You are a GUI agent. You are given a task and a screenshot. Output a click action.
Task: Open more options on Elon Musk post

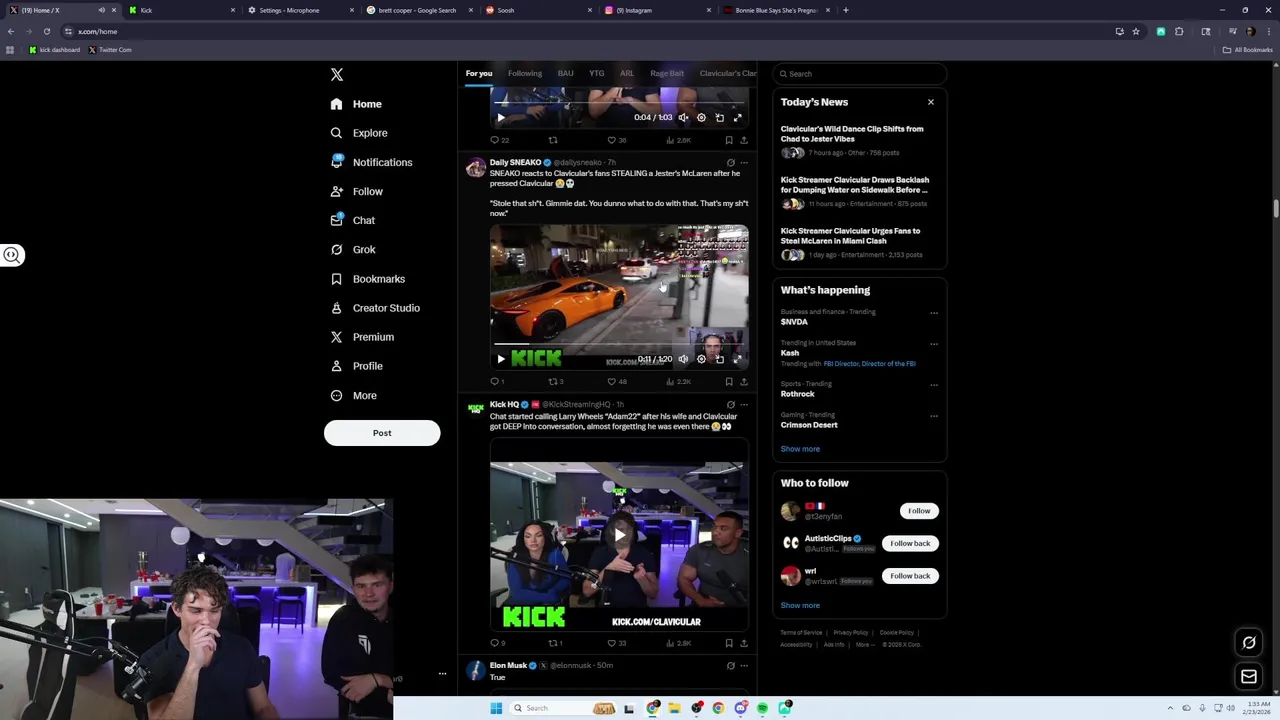744,666
